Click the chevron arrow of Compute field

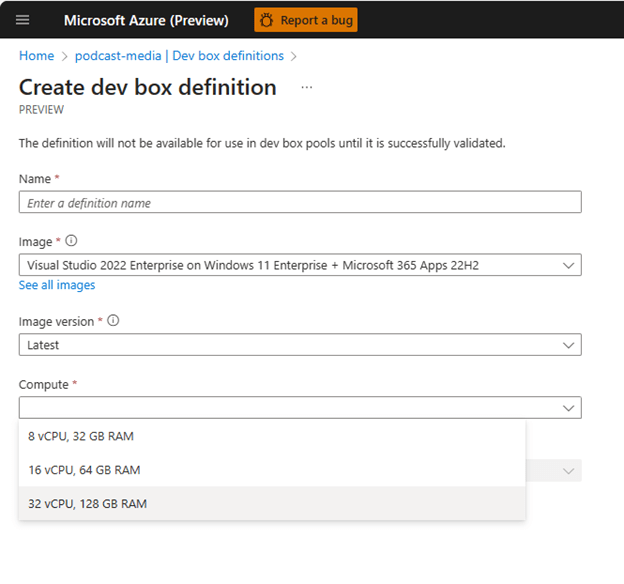click(x=568, y=408)
